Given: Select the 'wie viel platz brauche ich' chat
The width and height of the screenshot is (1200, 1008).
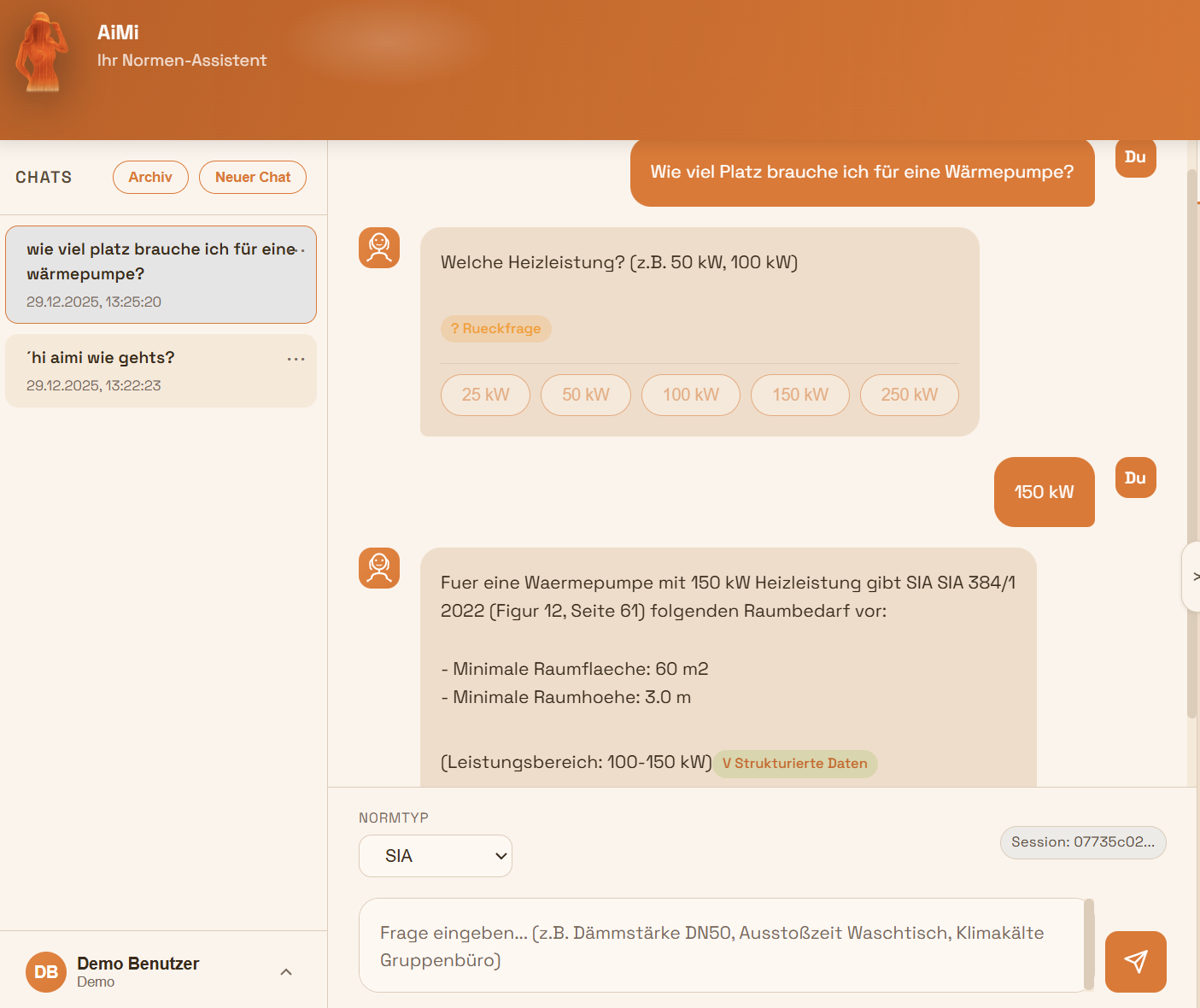Looking at the screenshot, I should (x=161, y=274).
